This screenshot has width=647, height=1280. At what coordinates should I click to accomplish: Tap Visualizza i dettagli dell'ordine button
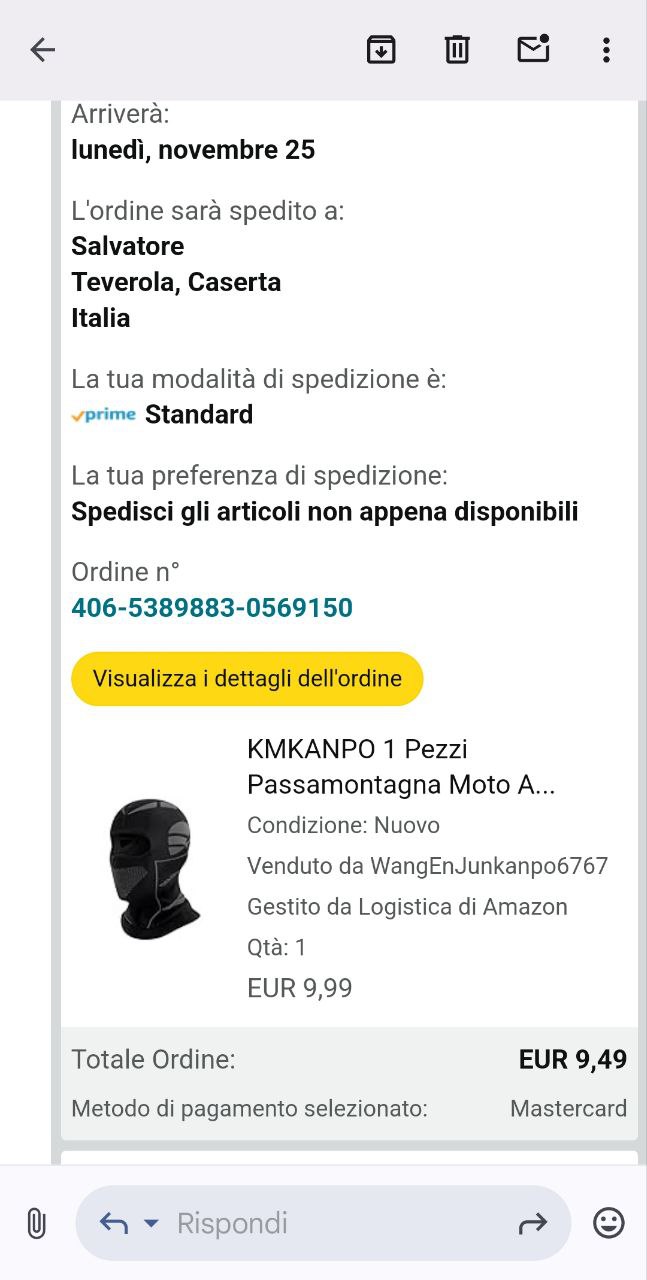247,679
